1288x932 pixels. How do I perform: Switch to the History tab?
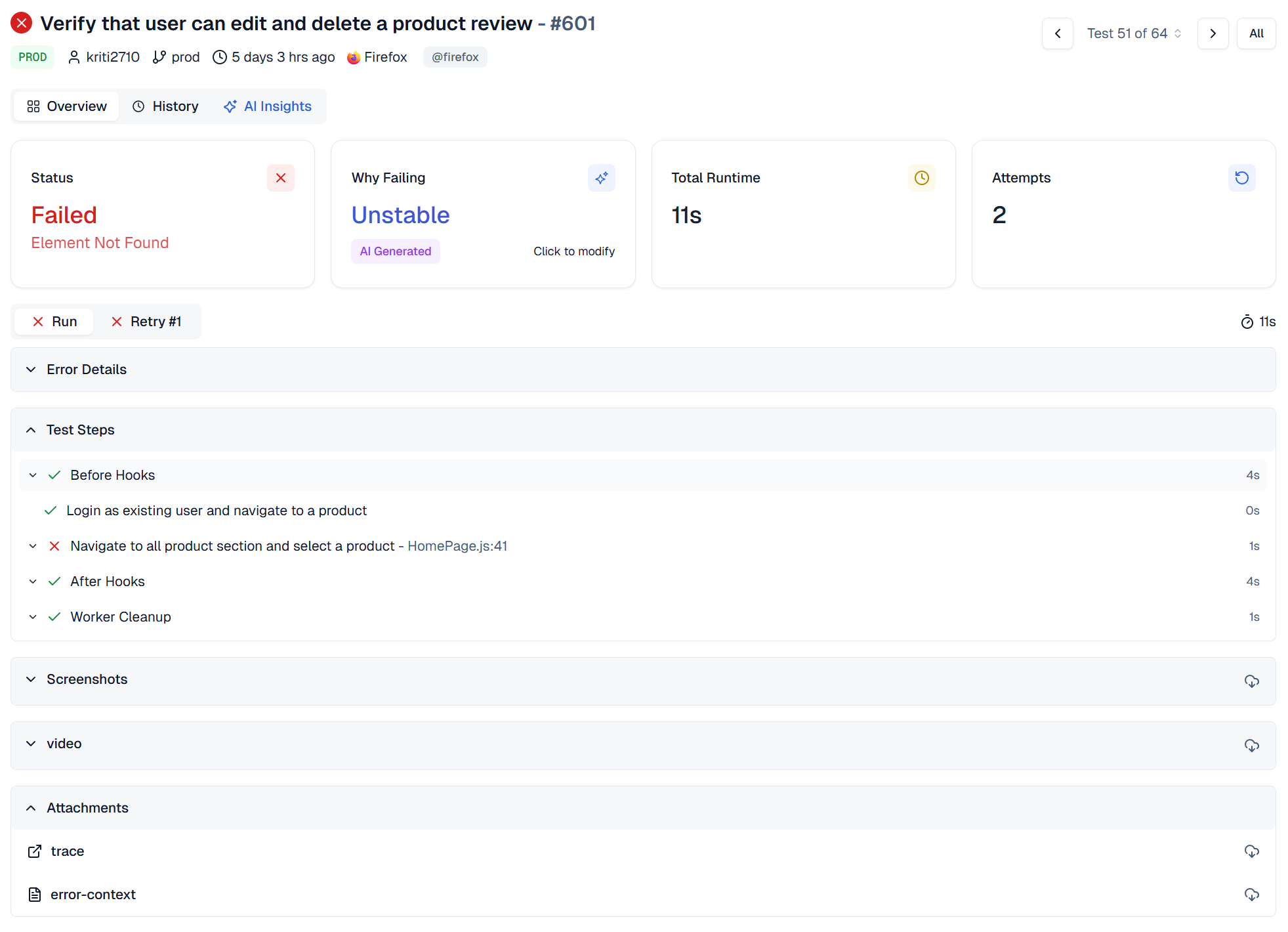click(165, 106)
